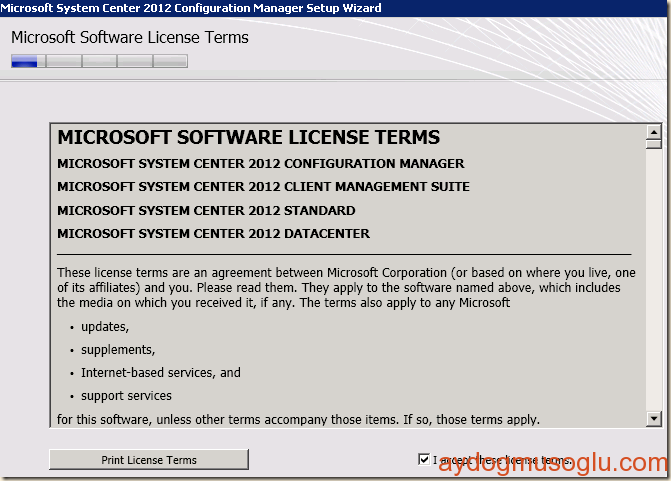Viewport: 671px width, 481px height.
Task: Click 'MICROSOFT SYSTEM CENTER 2012 STANDARD' line
Action: point(206,211)
